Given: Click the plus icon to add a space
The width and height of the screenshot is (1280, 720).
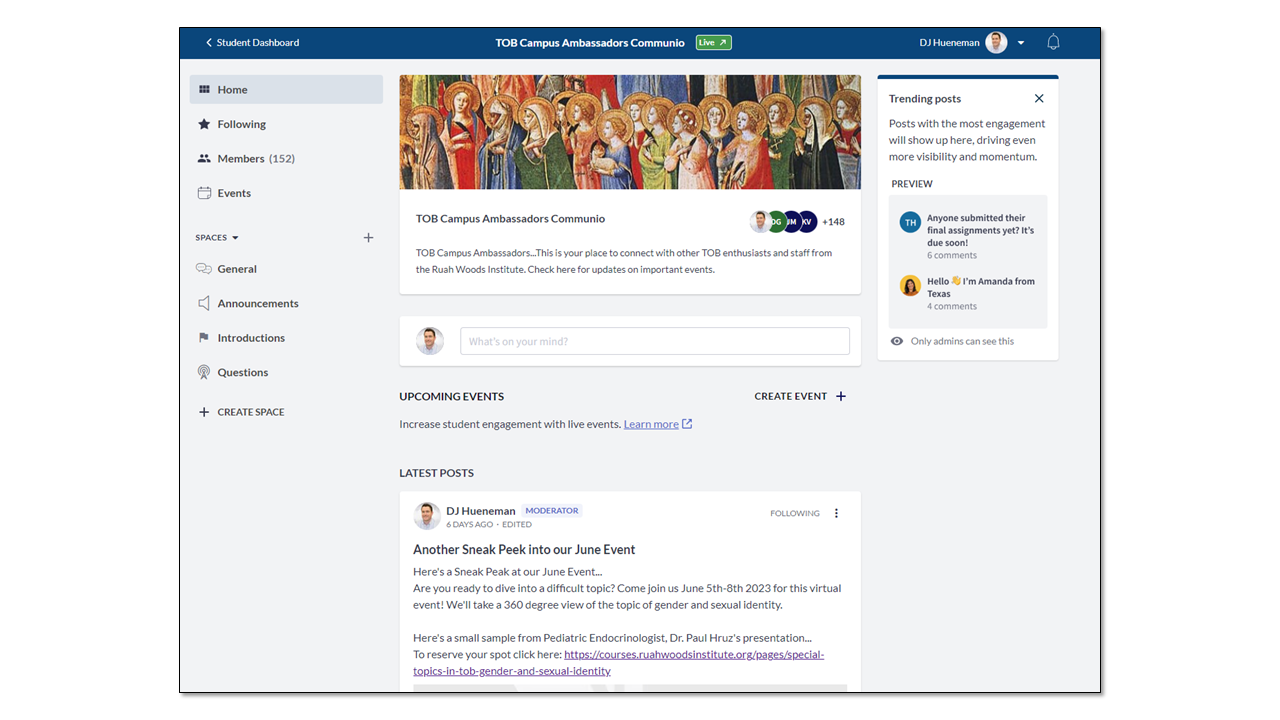Looking at the screenshot, I should tap(368, 238).
